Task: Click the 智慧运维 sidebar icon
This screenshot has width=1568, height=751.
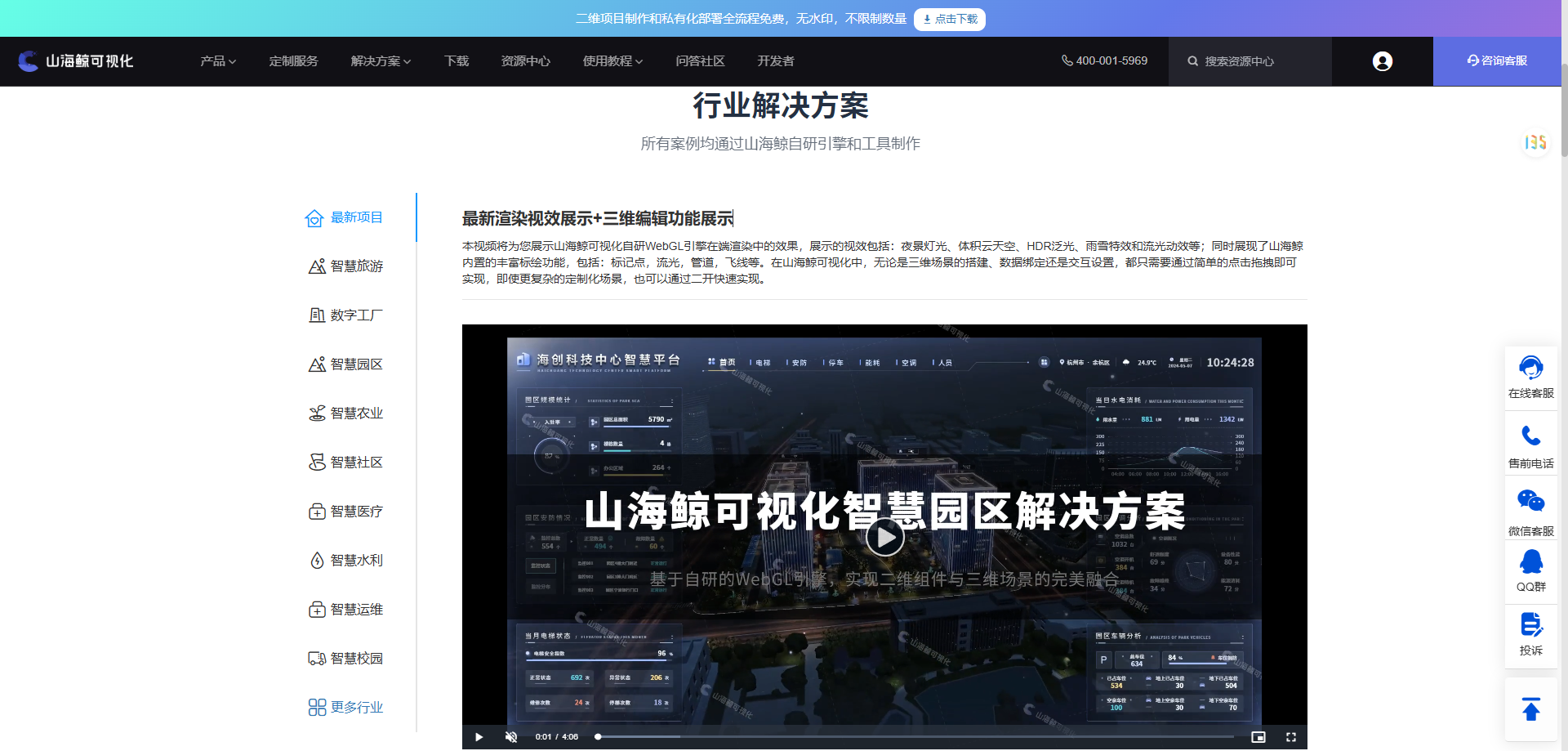Action: coord(317,610)
